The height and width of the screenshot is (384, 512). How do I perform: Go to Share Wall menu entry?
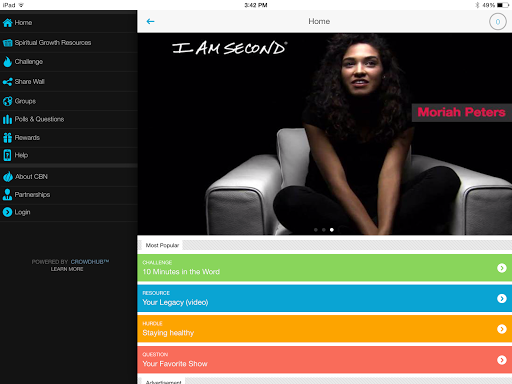[68, 81]
